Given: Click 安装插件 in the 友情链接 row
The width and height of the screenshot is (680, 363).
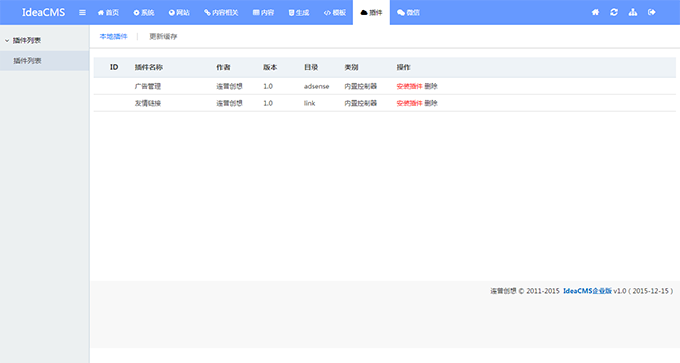Looking at the screenshot, I should tap(409, 103).
